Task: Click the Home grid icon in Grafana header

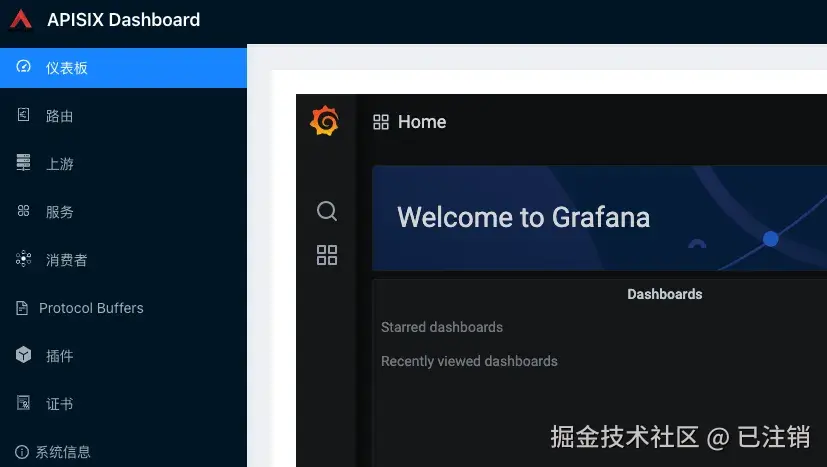Action: (381, 122)
